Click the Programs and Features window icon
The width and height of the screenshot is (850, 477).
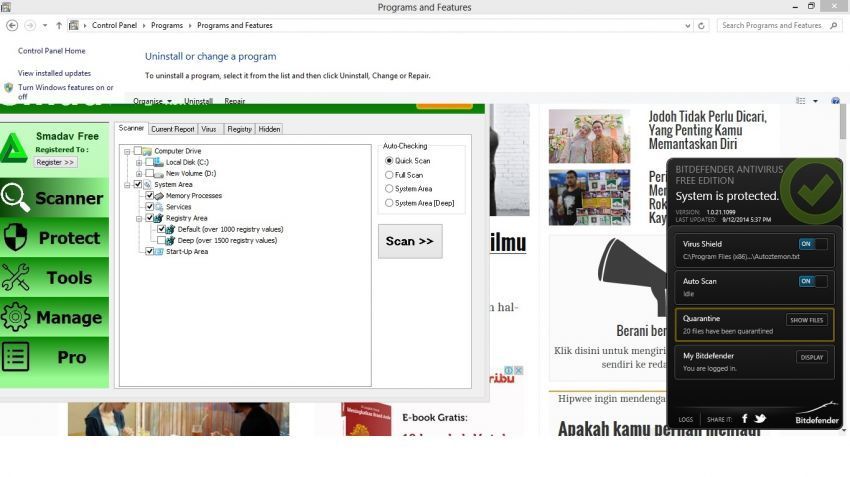click(x=5, y=7)
